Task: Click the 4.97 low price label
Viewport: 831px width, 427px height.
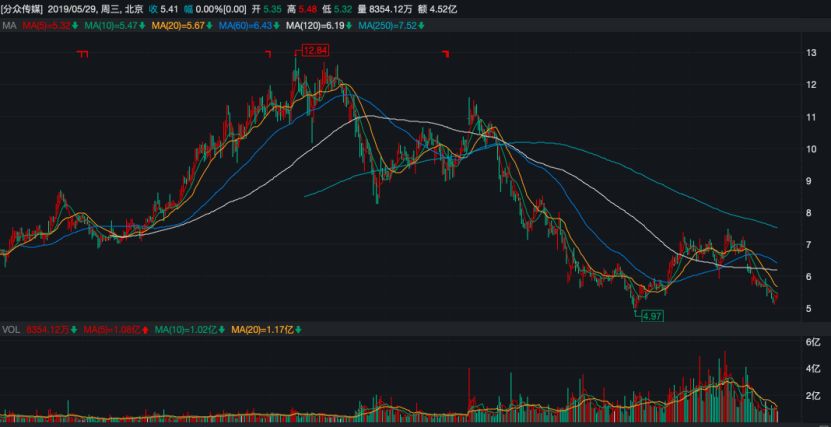Action: pyautogui.click(x=652, y=316)
